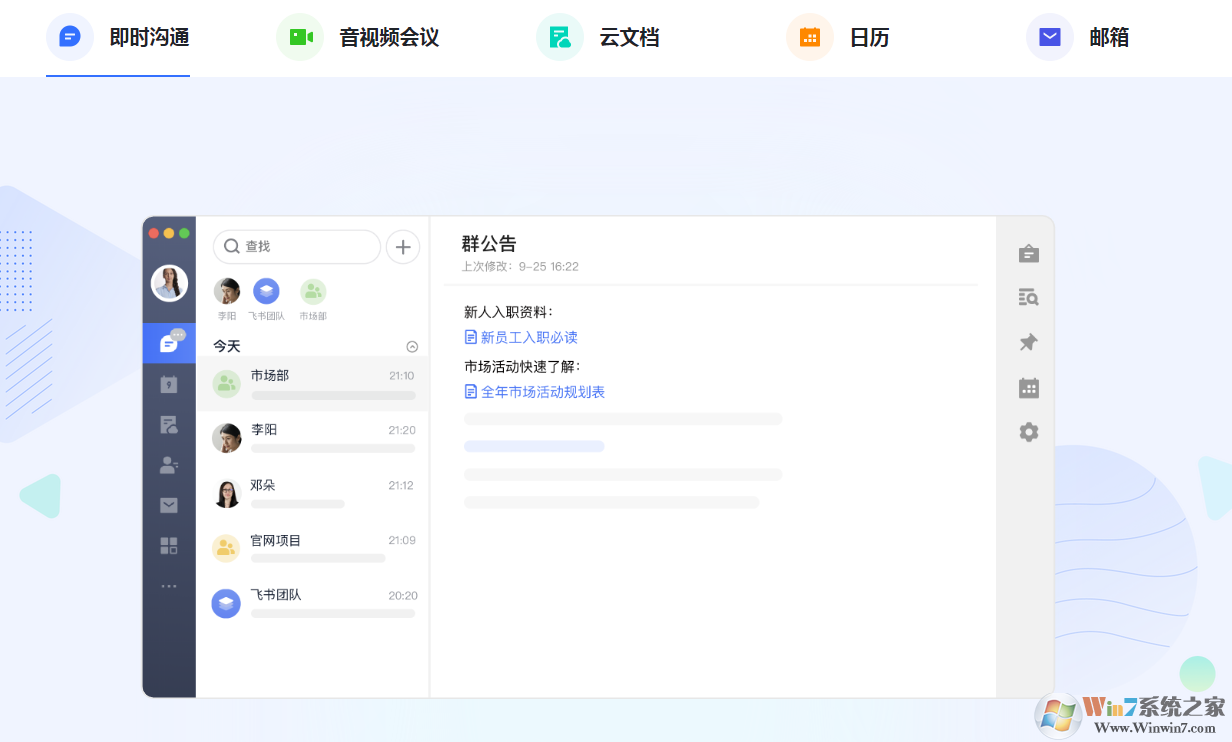
Task: Open the group announcement icon on right panel
Action: click(x=1028, y=253)
